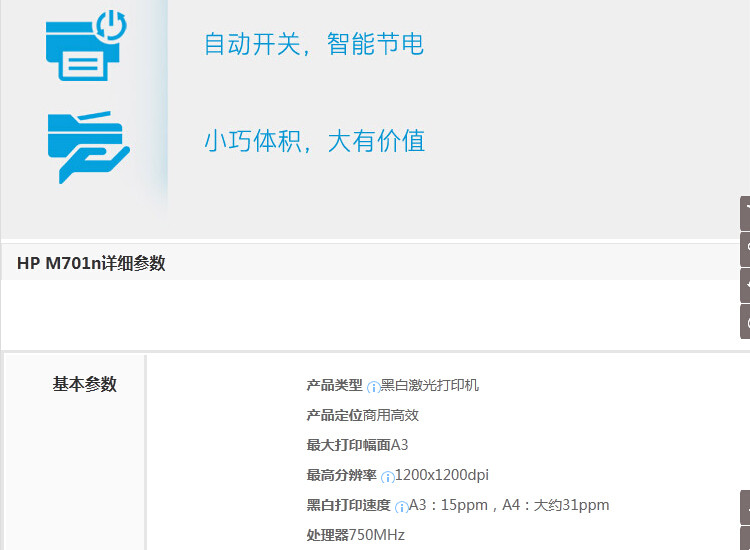
Task: Click the second floating sidebar button
Action: click(744, 249)
